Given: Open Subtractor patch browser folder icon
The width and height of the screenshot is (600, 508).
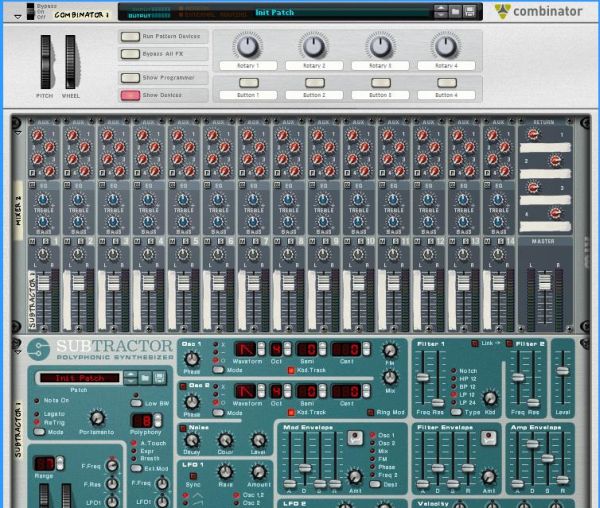Looking at the screenshot, I should (x=145, y=378).
